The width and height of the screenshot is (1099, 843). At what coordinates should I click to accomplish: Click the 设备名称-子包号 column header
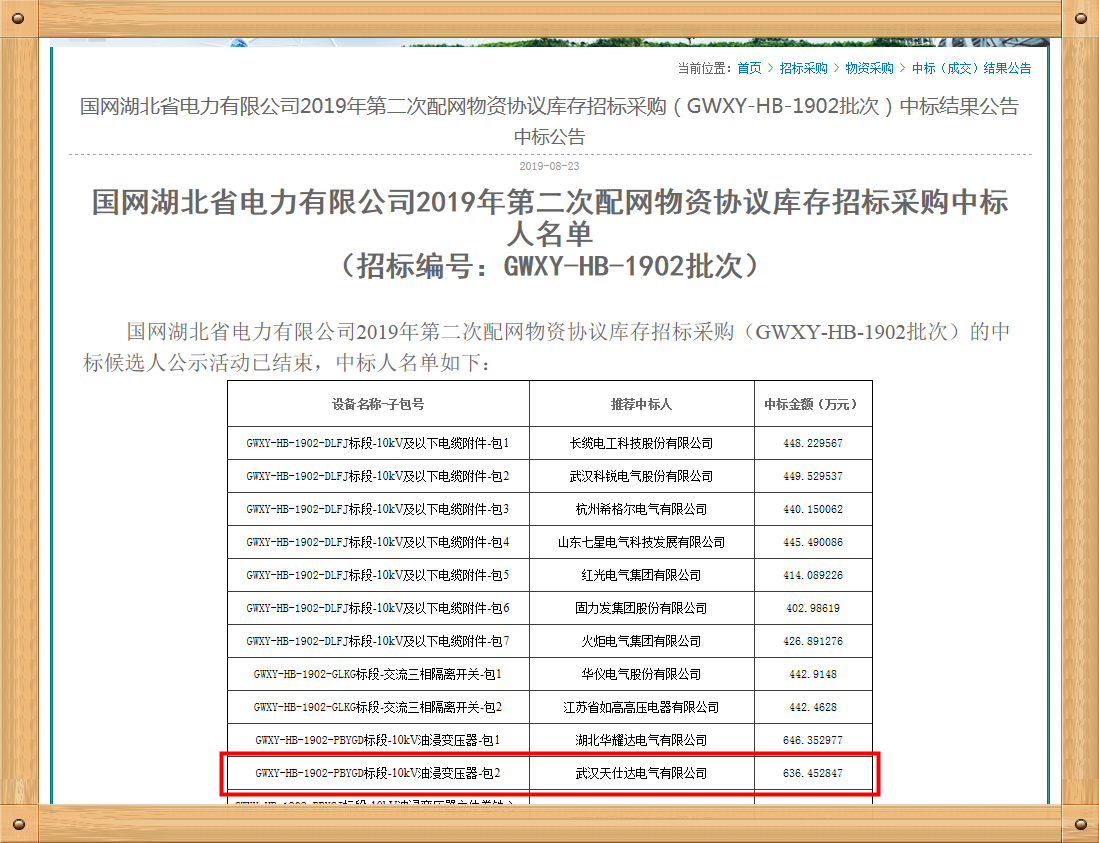(x=378, y=404)
